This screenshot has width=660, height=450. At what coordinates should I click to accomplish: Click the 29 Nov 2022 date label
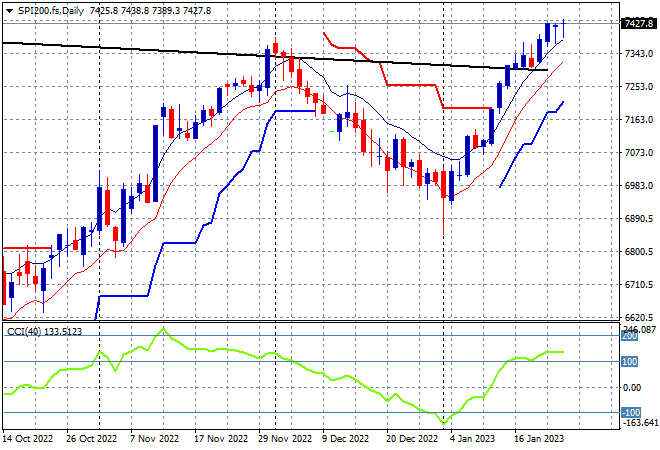pyautogui.click(x=285, y=439)
